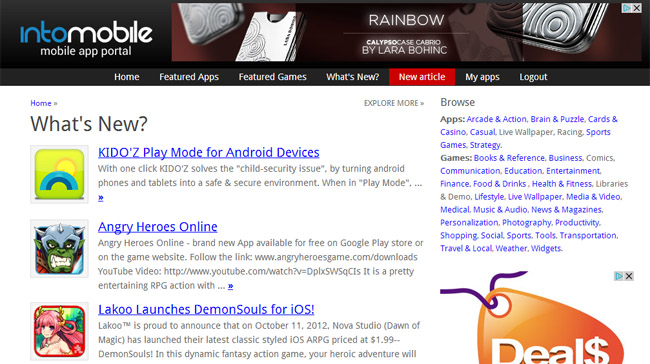The width and height of the screenshot is (650, 364).
Task: Open the Productivity category link
Action: [577, 222]
